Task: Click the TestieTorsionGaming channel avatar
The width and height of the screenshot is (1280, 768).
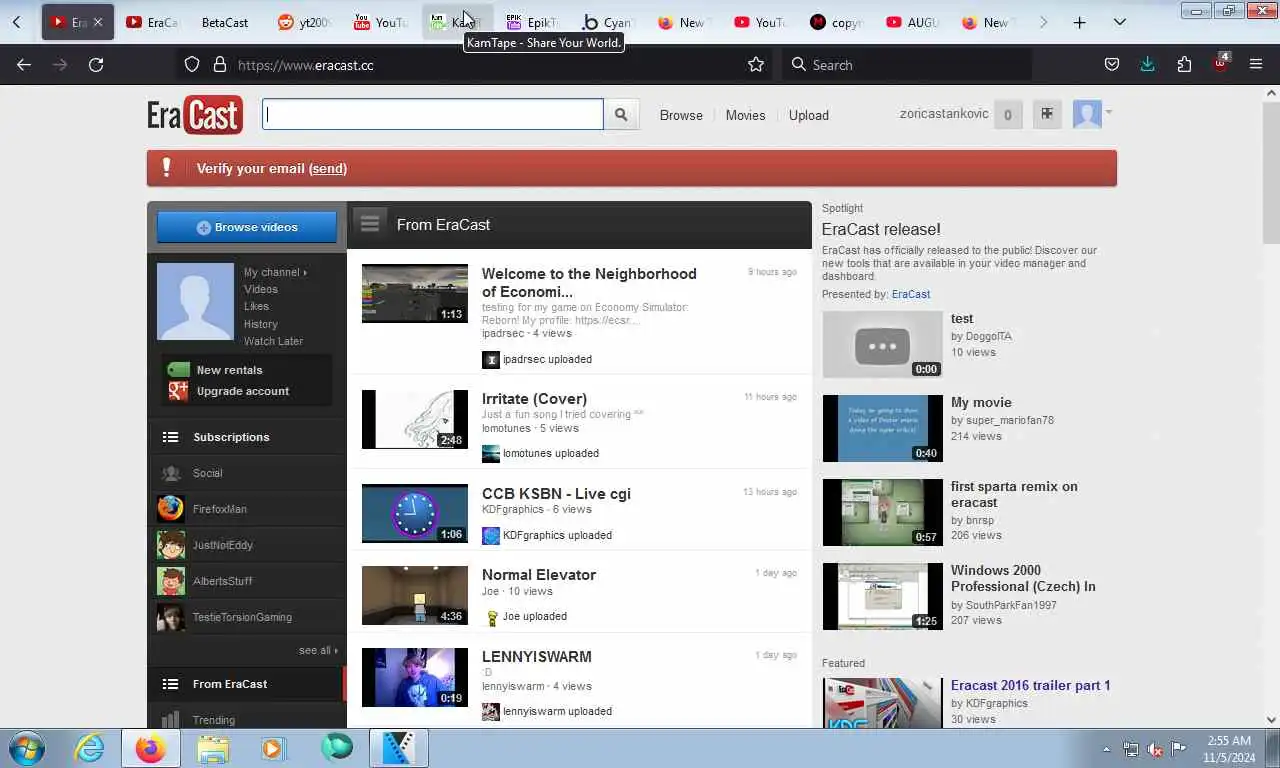Action: 171,617
